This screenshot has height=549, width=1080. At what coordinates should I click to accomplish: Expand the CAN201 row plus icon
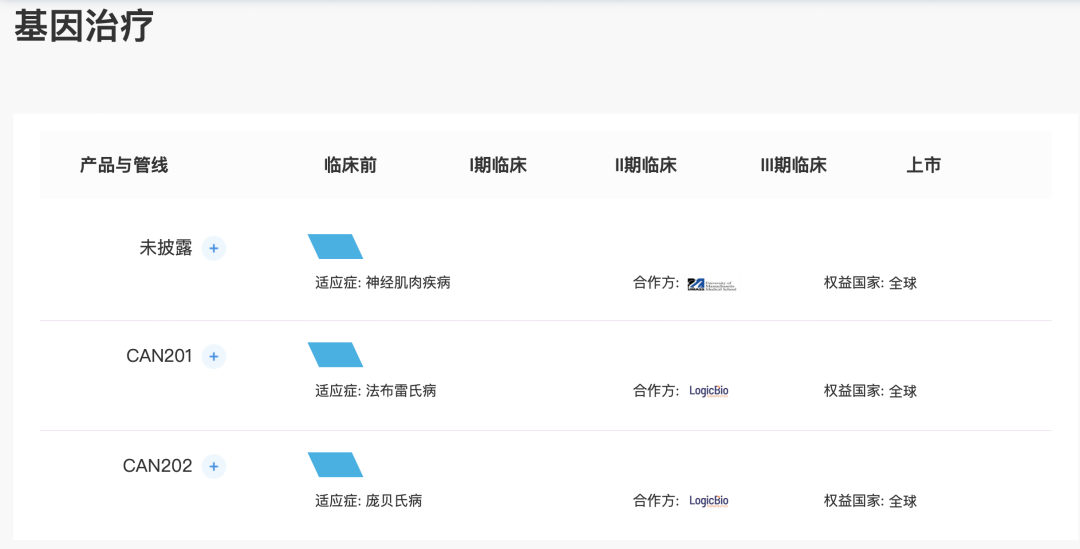pos(214,356)
